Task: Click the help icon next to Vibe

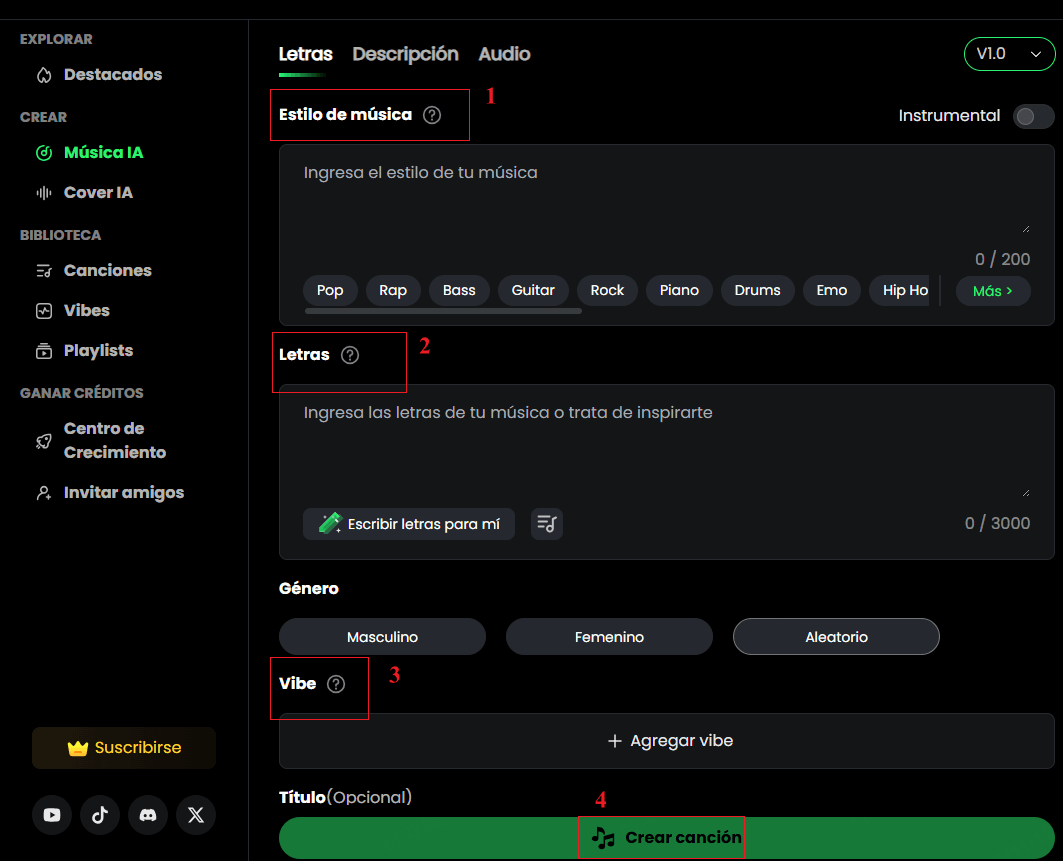Action: (336, 684)
